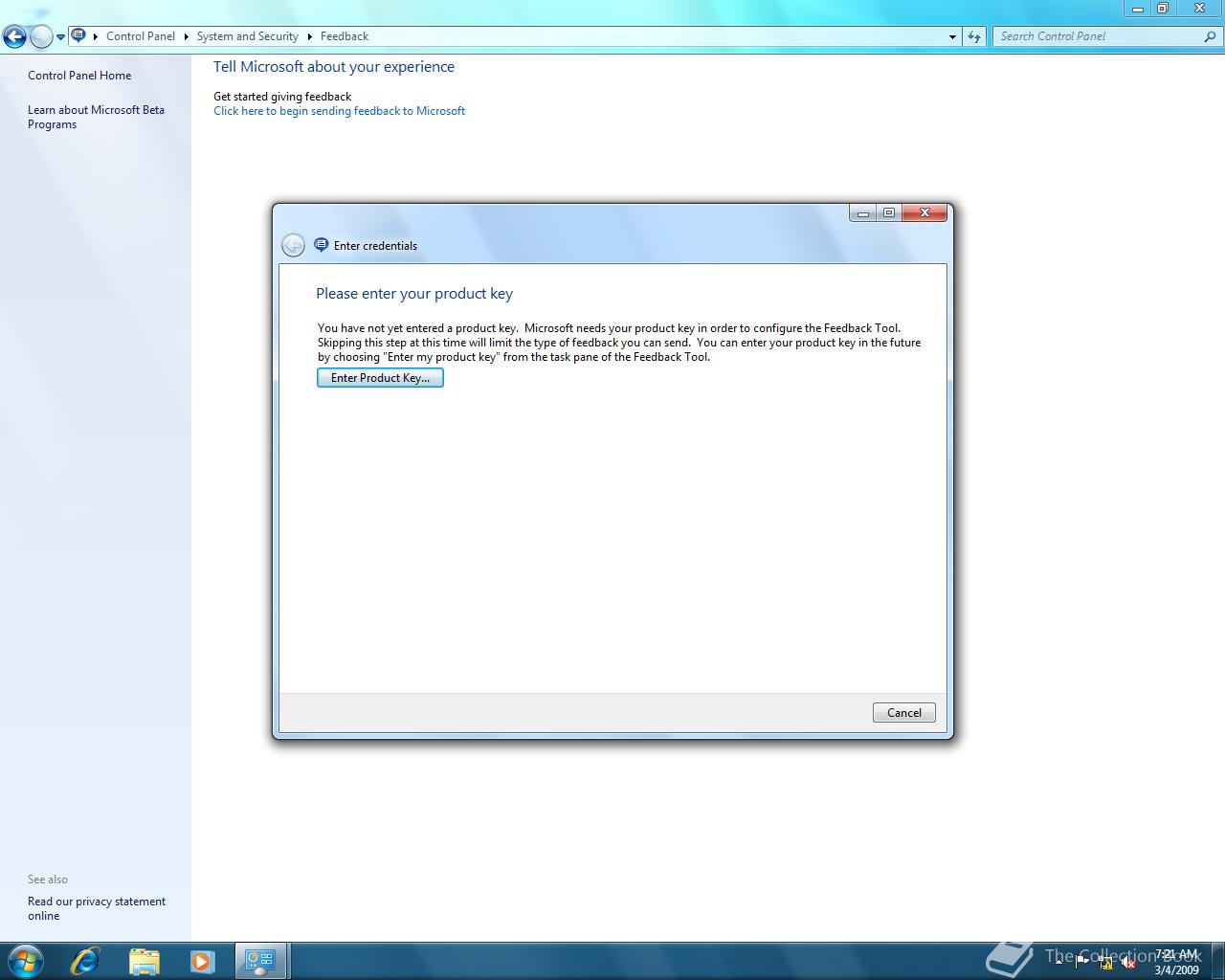
Task: Click the 'See also' label
Action: 48,880
